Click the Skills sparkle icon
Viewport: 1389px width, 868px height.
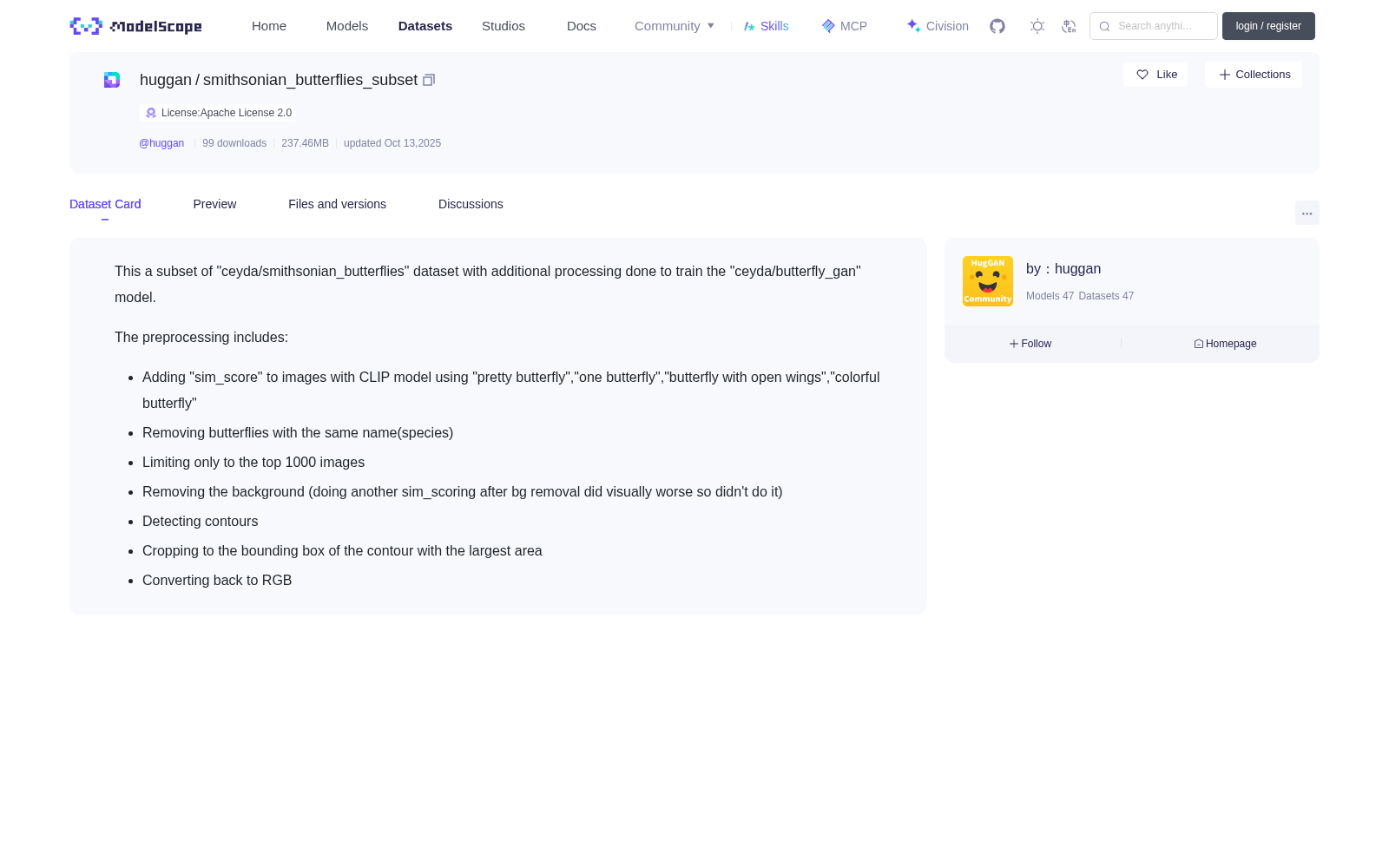749,26
